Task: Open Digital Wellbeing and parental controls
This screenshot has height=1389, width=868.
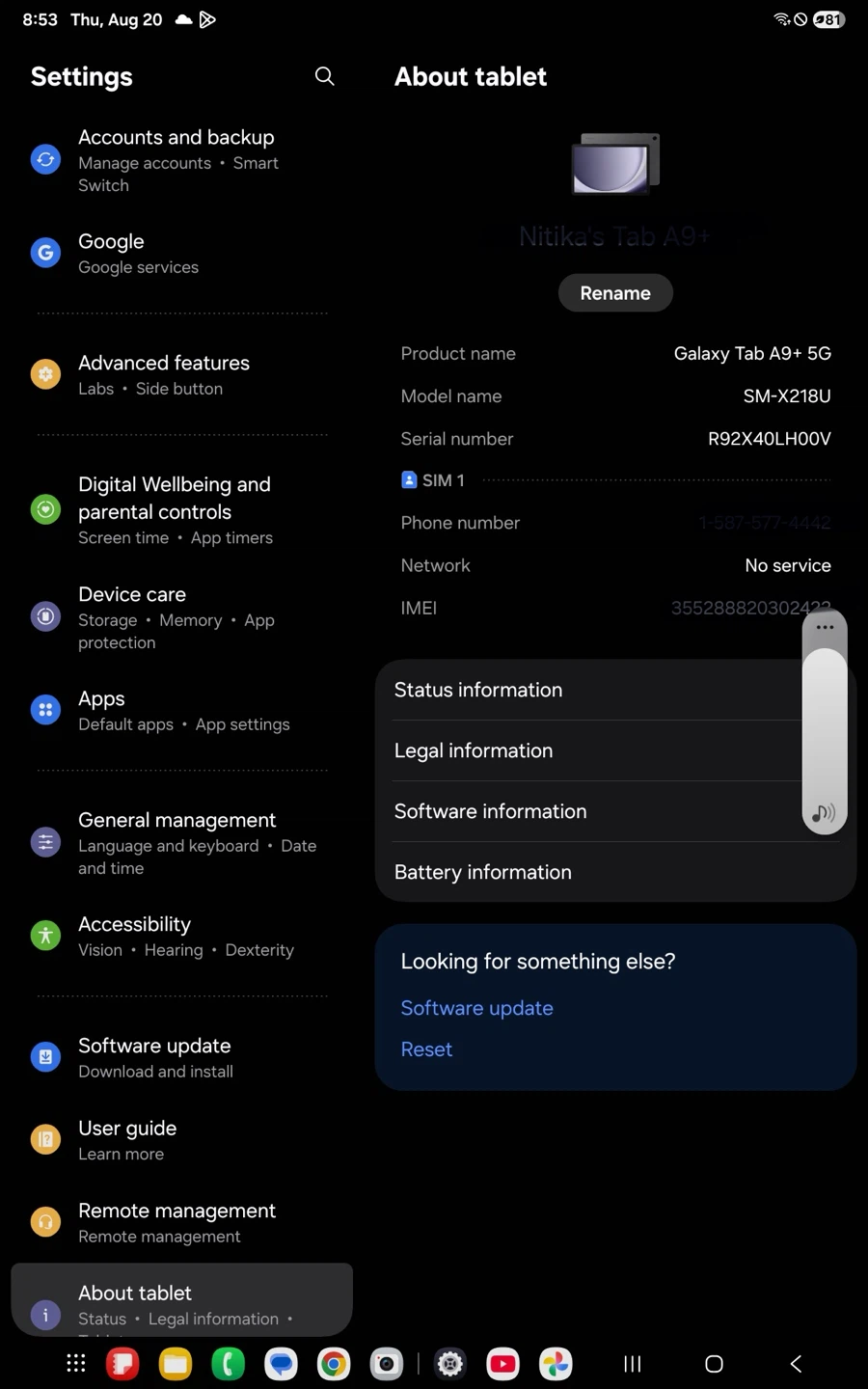Action: tap(181, 509)
